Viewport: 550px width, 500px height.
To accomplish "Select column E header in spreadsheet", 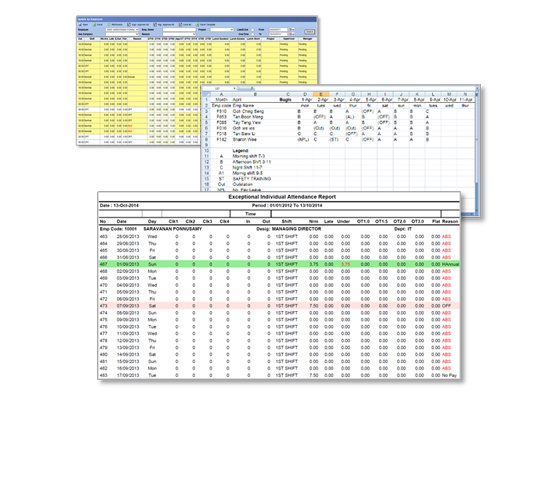I will [x=321, y=94].
